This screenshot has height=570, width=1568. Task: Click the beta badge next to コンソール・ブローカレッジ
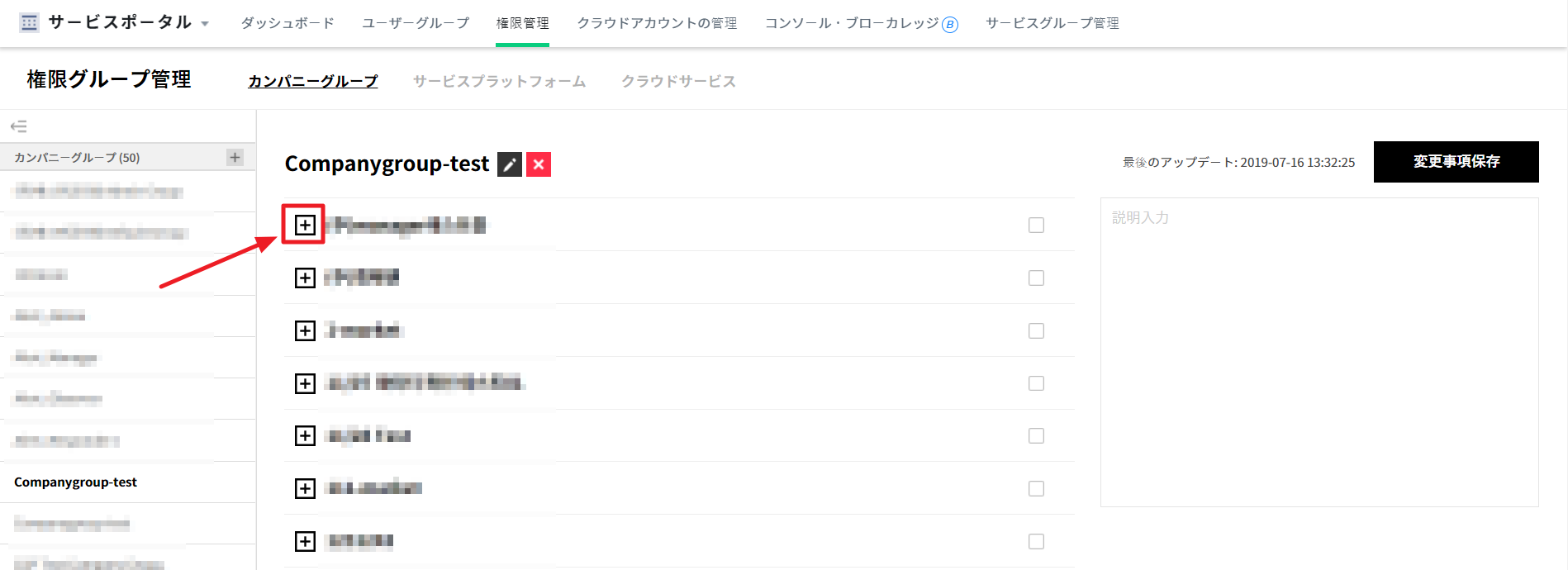pos(950,25)
